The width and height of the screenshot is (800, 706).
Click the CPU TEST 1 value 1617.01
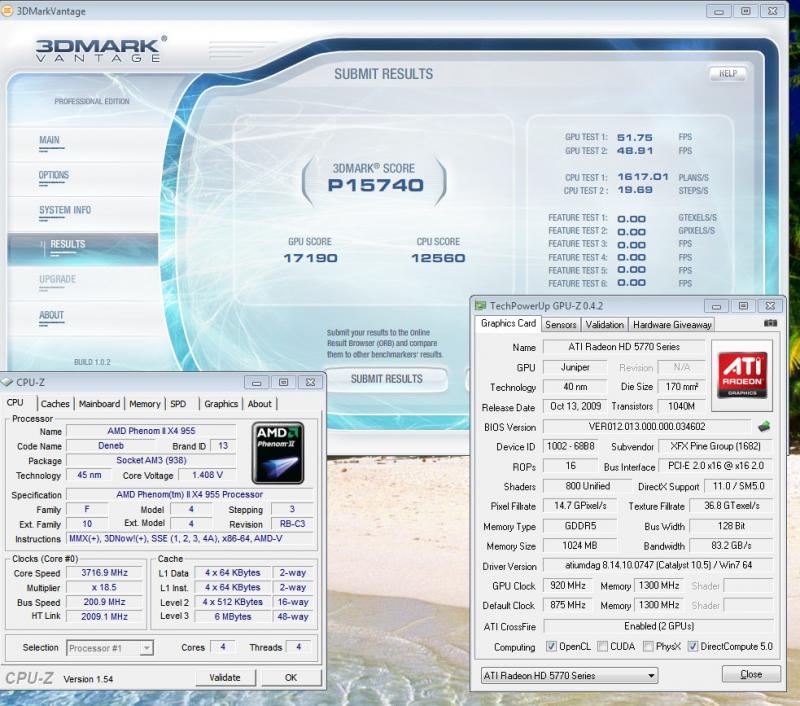click(x=643, y=176)
